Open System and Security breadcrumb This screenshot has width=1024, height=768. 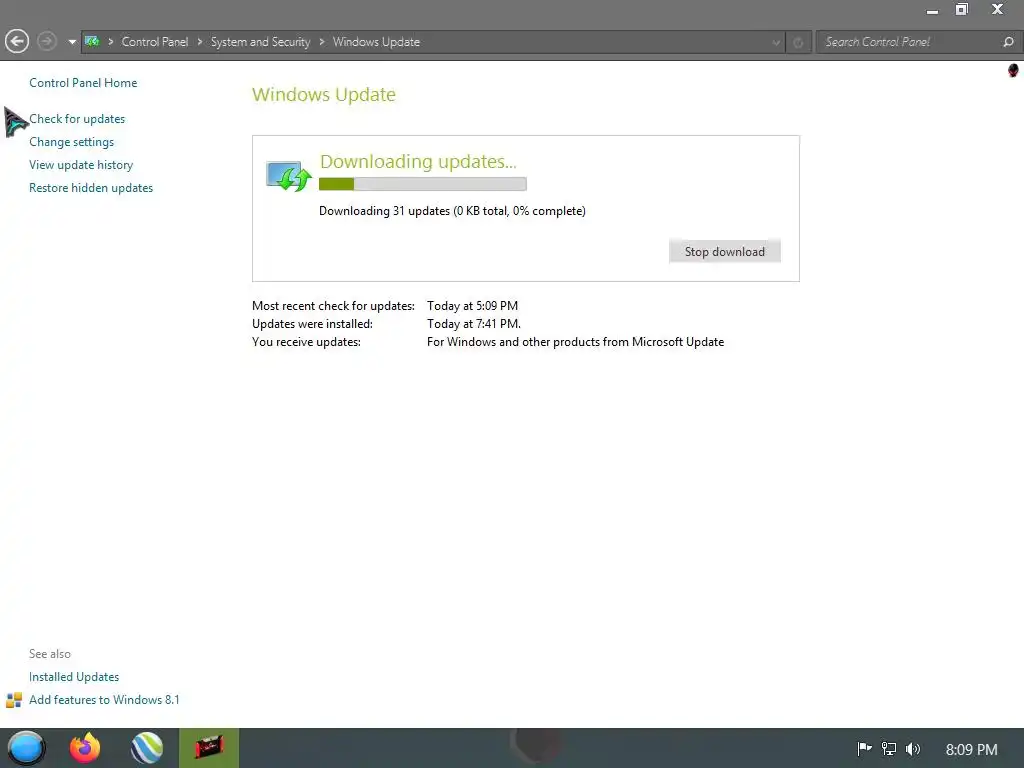click(260, 42)
